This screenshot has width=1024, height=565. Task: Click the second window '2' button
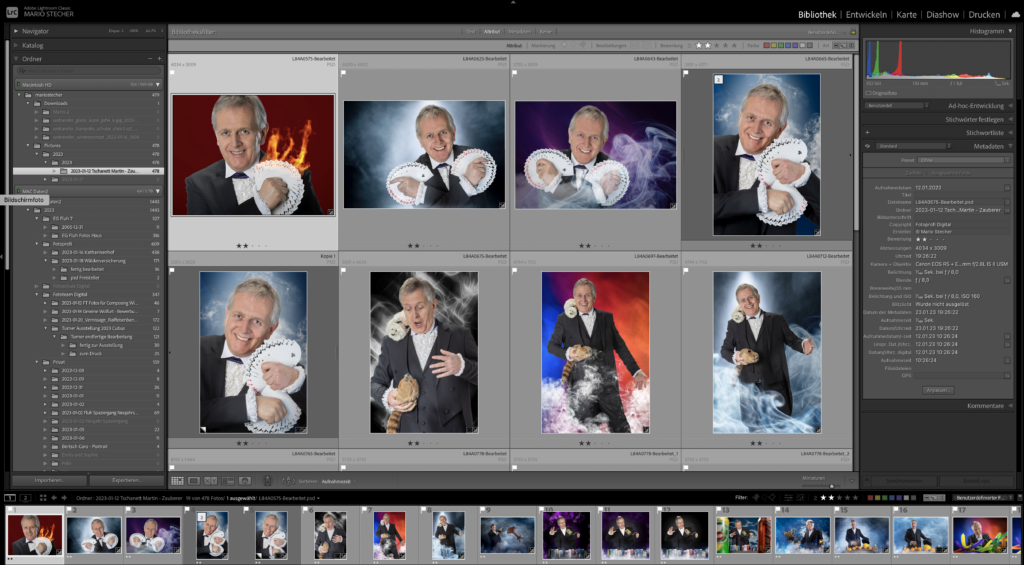25,498
